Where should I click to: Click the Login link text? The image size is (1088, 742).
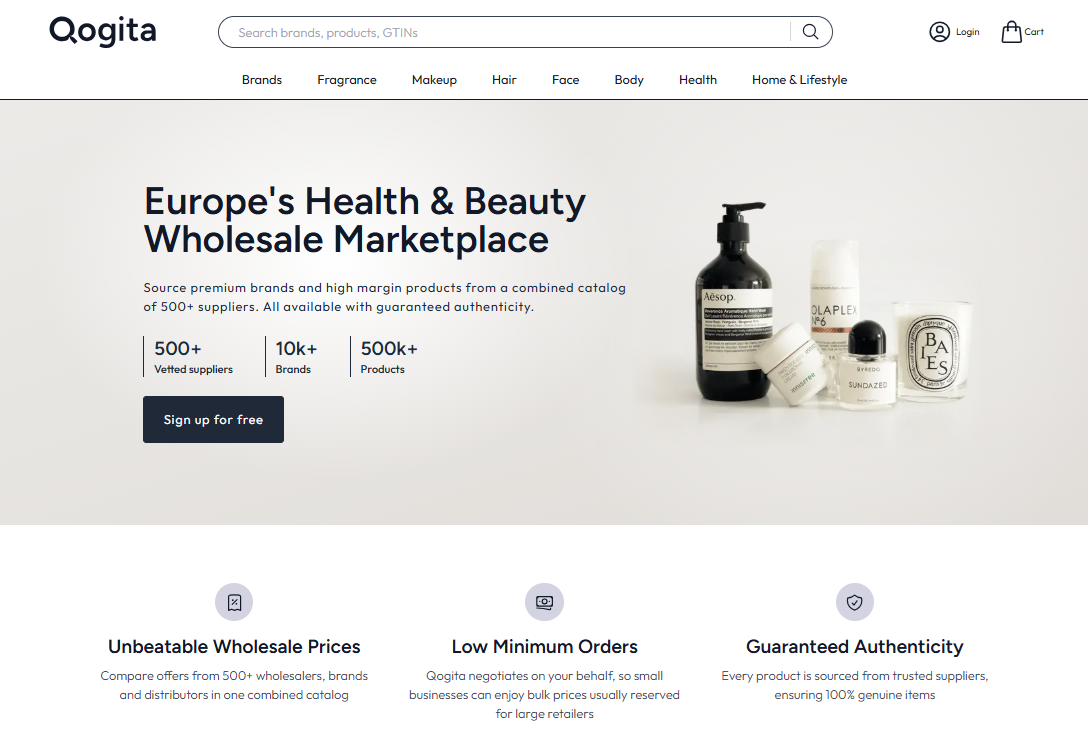click(x=967, y=32)
